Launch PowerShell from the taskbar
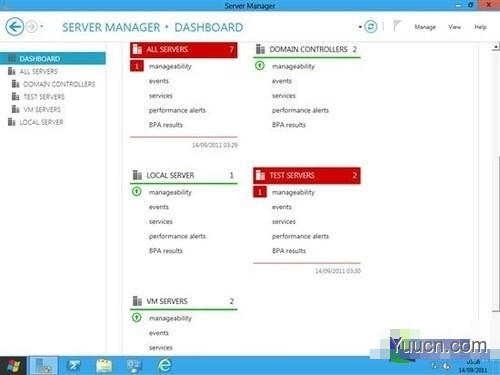Screen dimensions: 500x375 [74, 366]
